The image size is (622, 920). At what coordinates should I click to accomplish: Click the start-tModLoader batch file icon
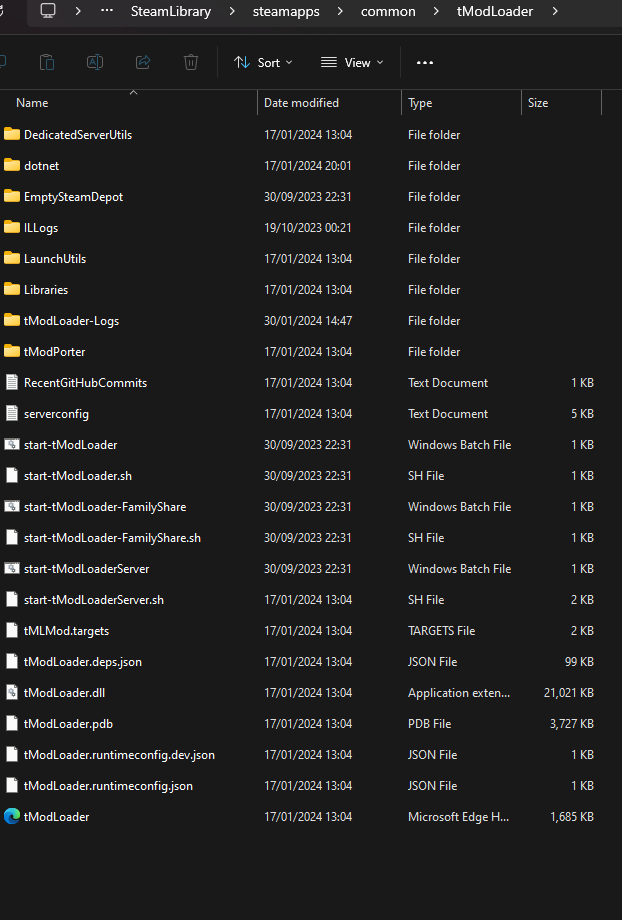point(12,445)
